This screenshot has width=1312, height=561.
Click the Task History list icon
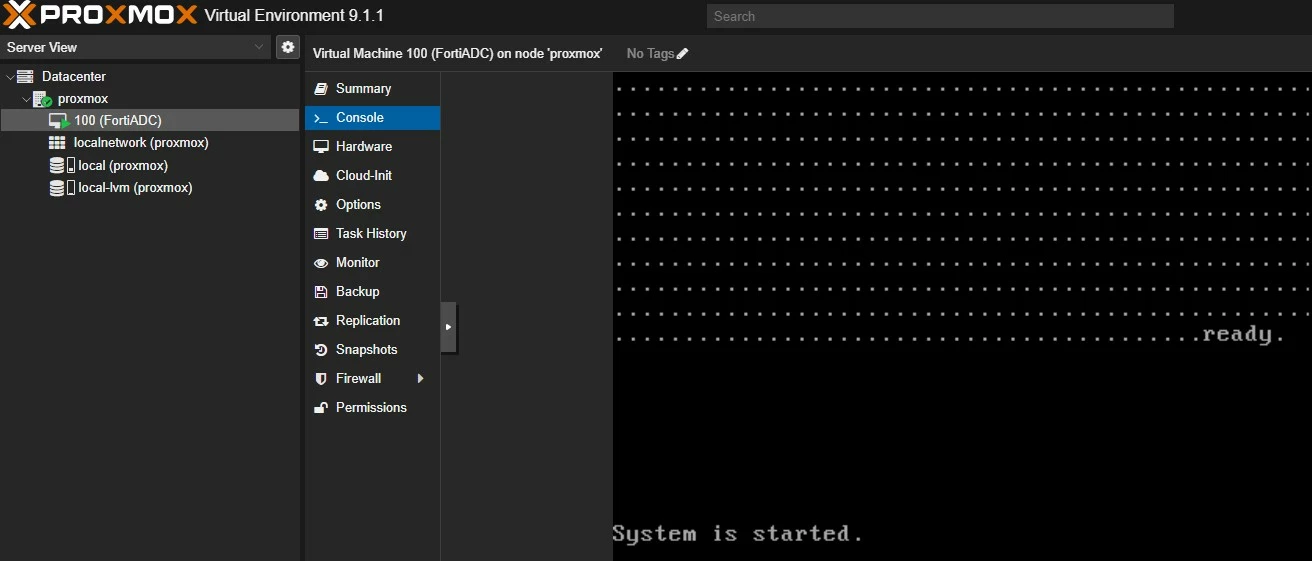[x=321, y=234]
